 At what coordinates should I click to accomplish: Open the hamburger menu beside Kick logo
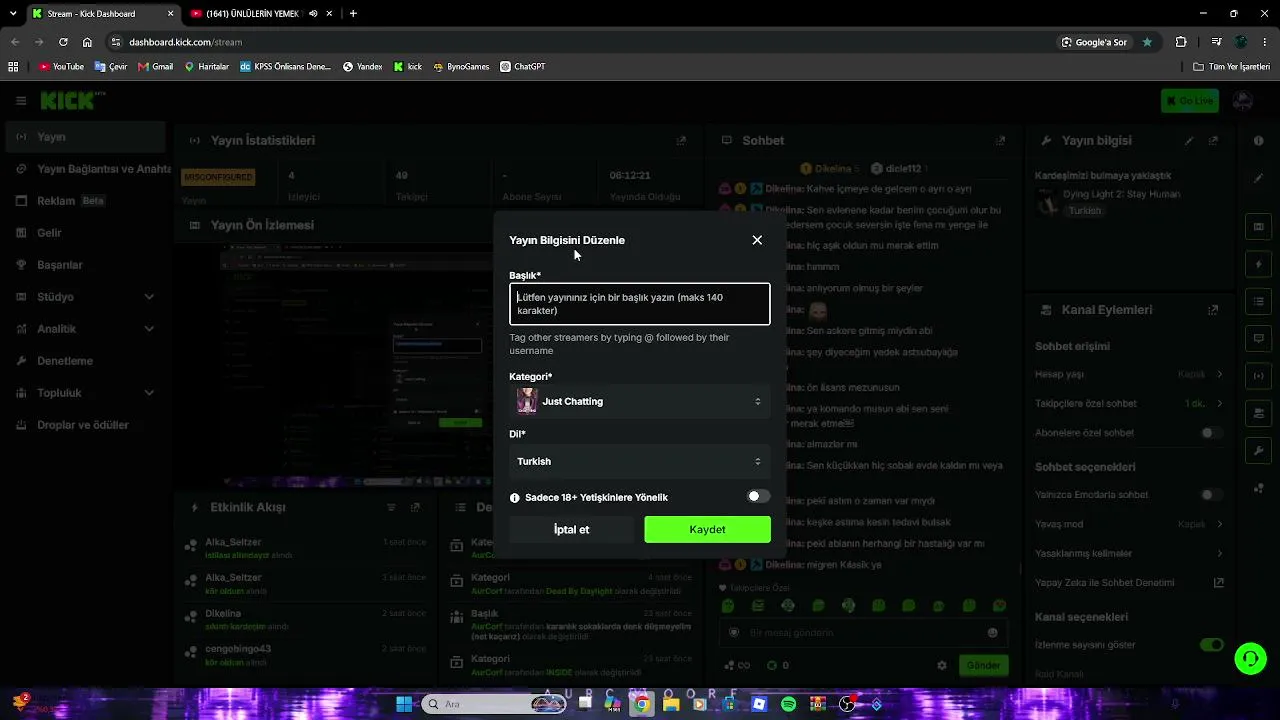click(x=21, y=101)
